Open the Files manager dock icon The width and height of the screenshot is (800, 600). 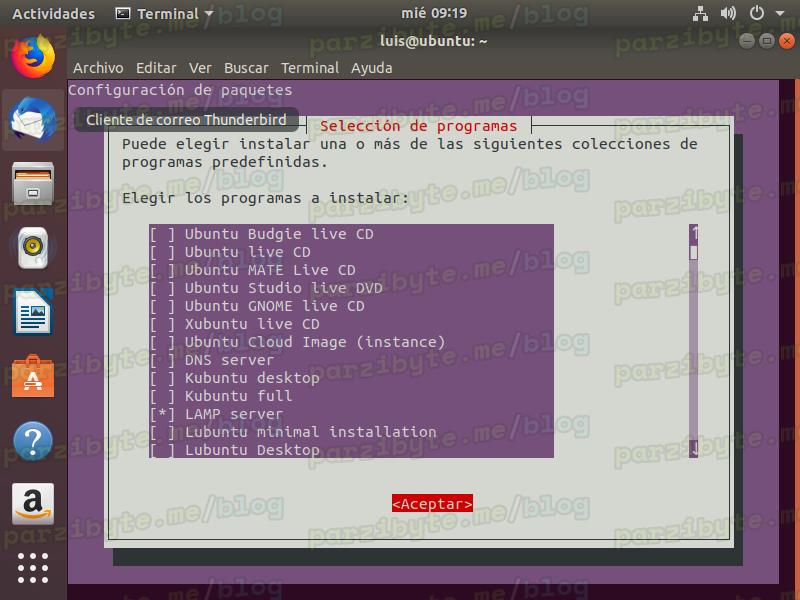coord(33,185)
